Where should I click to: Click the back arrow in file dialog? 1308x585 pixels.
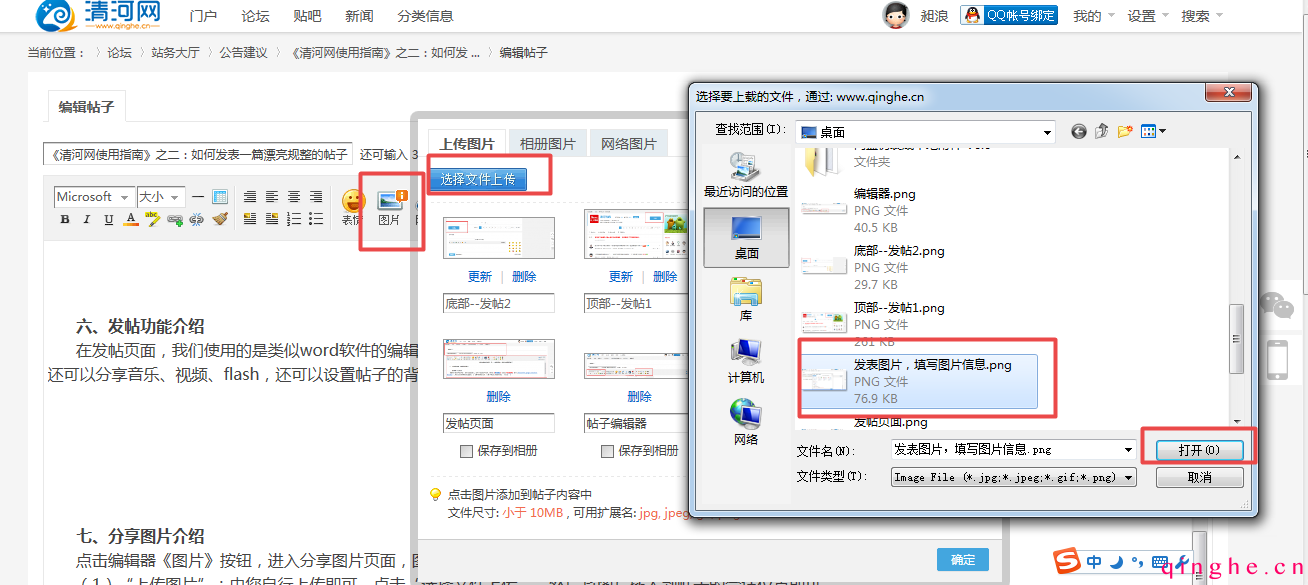coord(1078,131)
